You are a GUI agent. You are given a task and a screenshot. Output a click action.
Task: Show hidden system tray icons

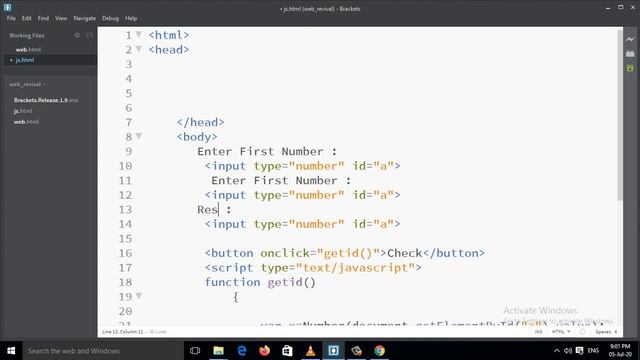pos(557,351)
